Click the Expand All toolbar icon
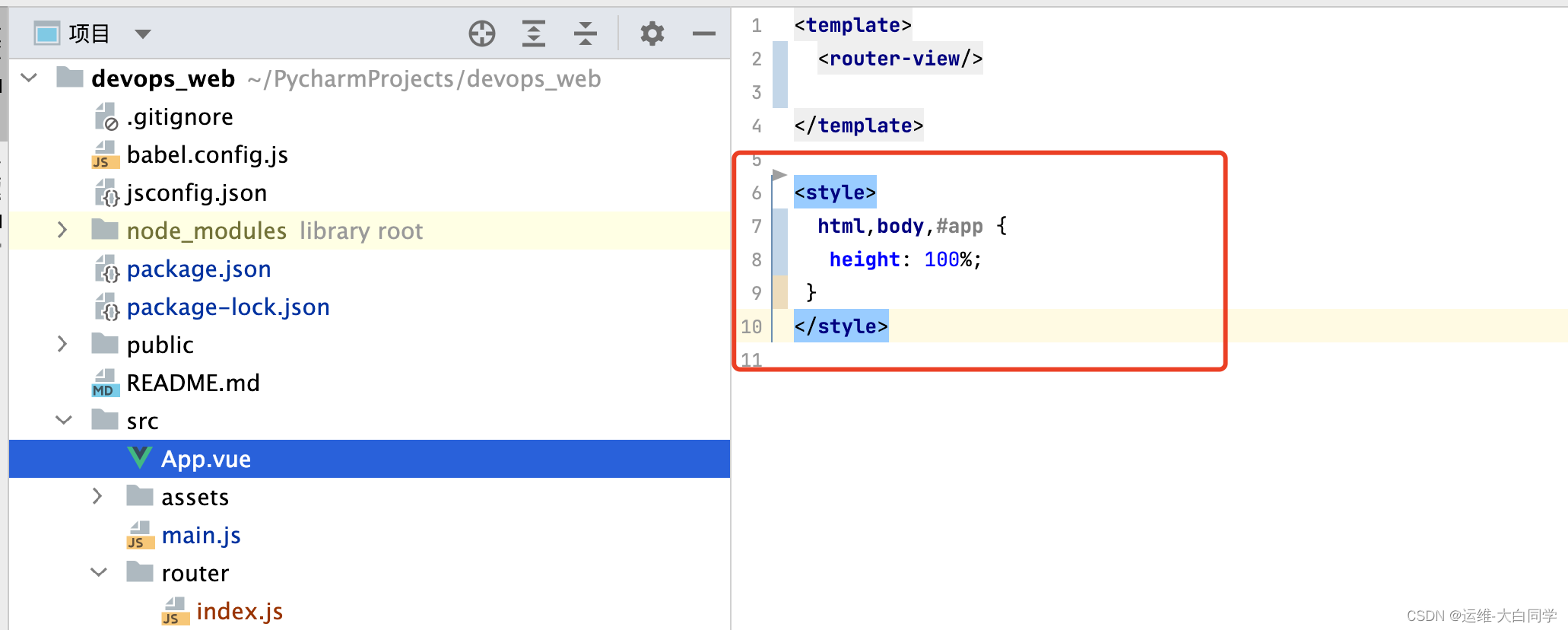The height and width of the screenshot is (630, 1568). coord(534,33)
